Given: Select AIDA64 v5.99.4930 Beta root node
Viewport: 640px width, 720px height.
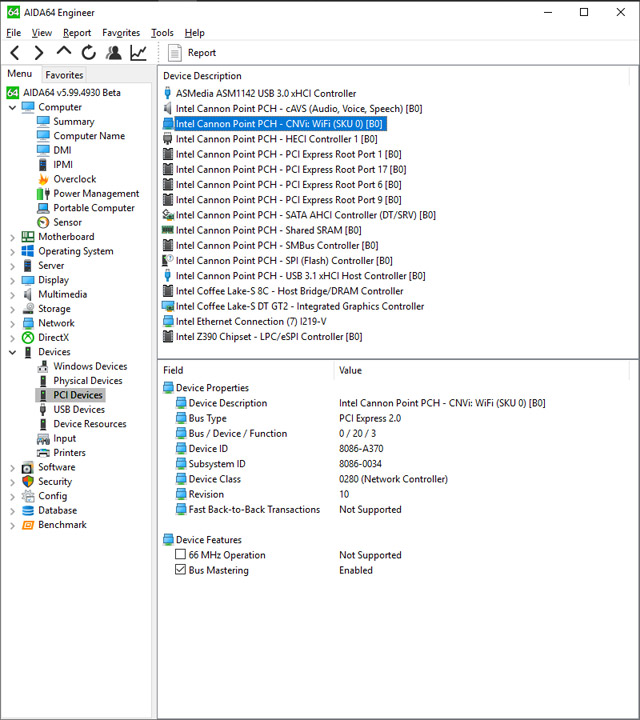Looking at the screenshot, I should (72, 93).
